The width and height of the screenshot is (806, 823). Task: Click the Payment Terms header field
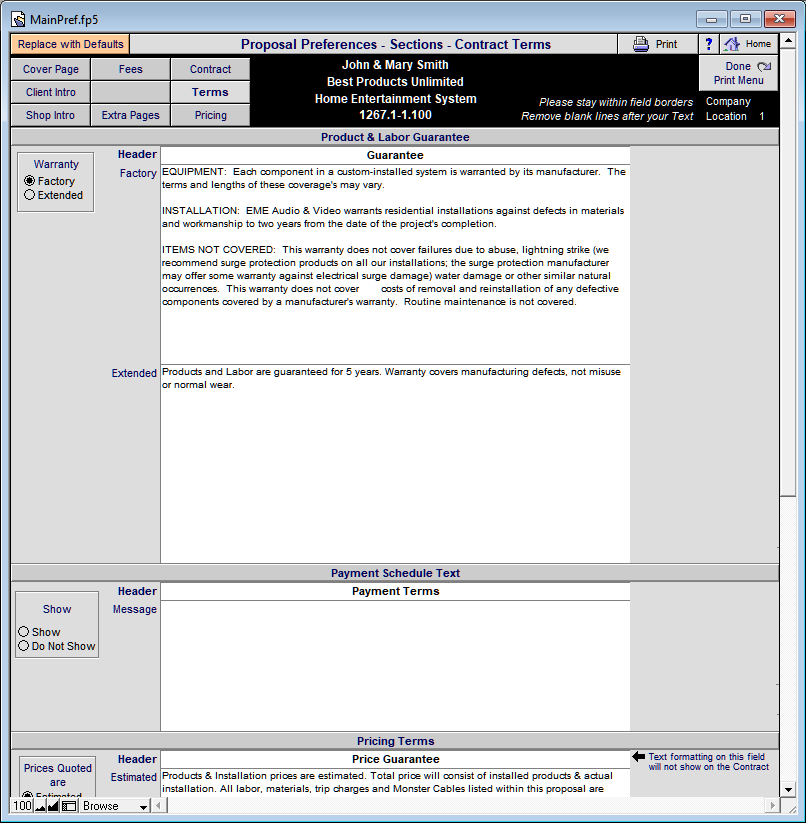pos(395,591)
